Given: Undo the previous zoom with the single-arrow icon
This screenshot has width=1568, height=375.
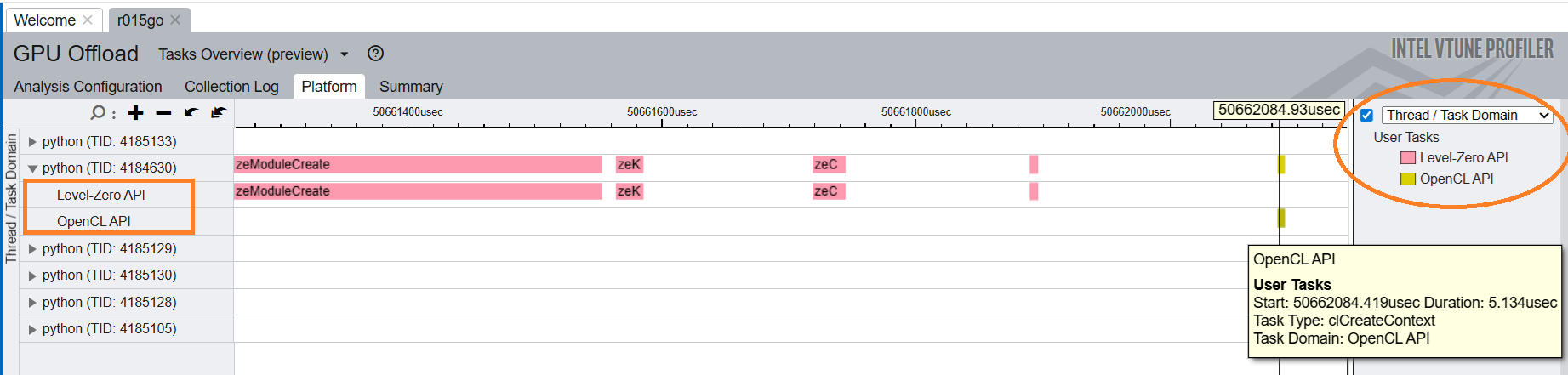Looking at the screenshot, I should pos(191,113).
